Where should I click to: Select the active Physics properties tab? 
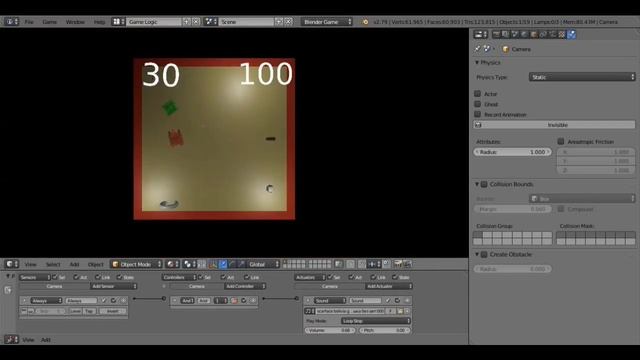pos(571,35)
